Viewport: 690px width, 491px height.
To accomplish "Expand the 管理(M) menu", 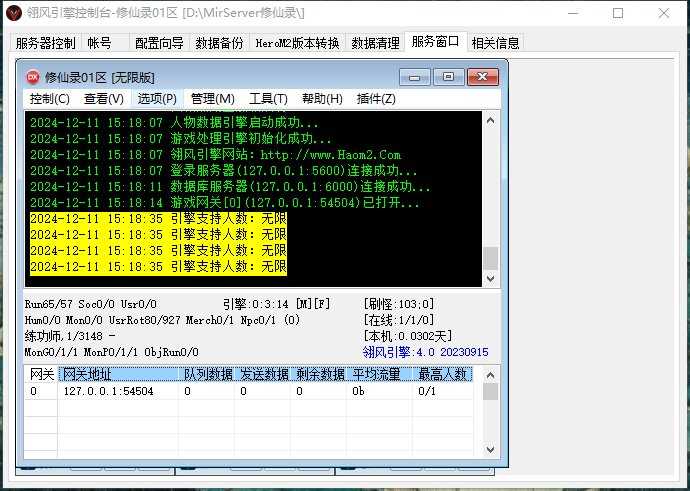I will click(x=212, y=99).
